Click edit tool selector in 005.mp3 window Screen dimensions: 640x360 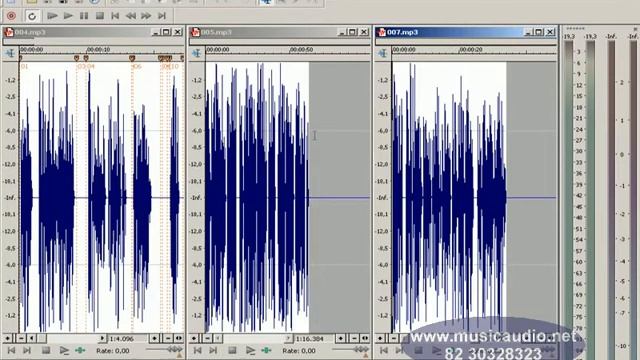click(x=196, y=53)
